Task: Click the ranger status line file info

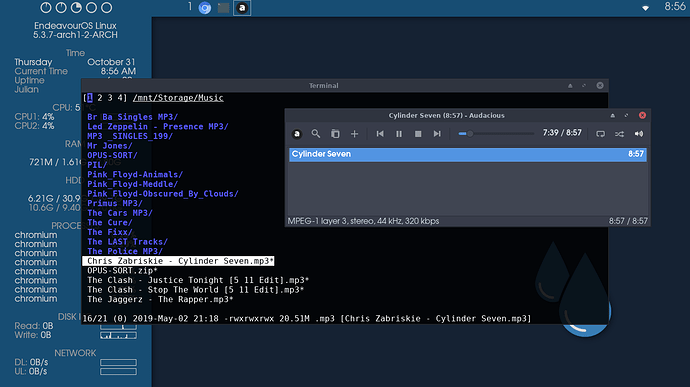Action: click(x=307, y=319)
